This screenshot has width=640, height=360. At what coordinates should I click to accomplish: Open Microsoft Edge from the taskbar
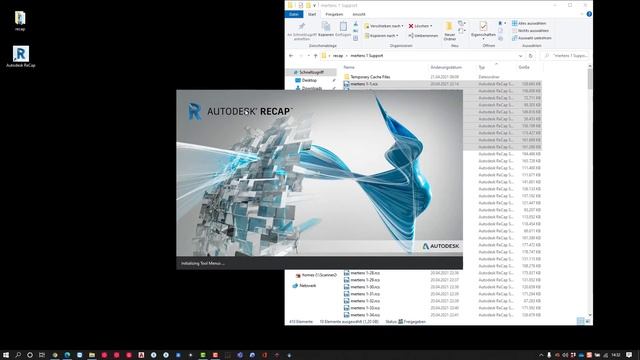point(67,355)
